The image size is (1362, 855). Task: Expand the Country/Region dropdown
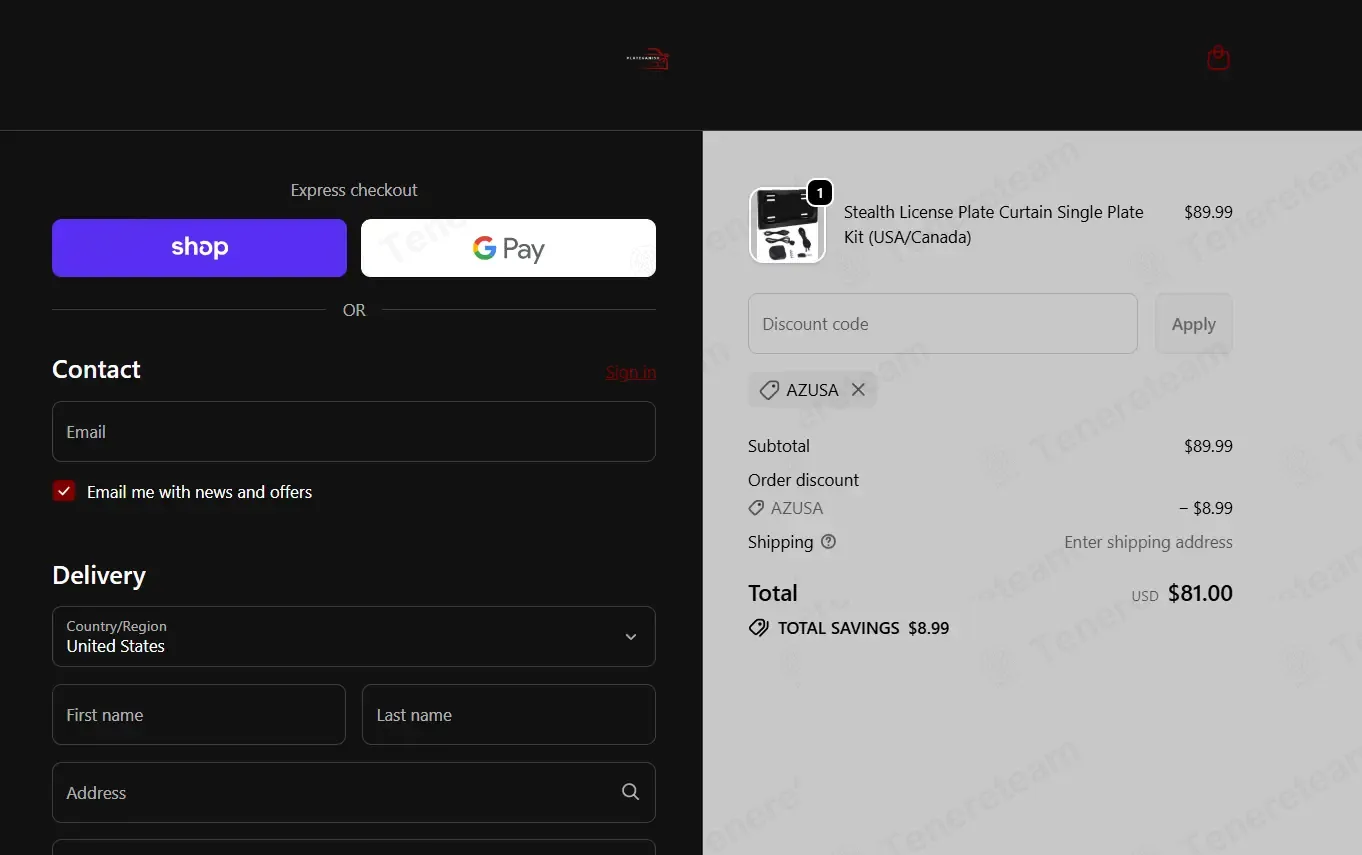click(354, 636)
